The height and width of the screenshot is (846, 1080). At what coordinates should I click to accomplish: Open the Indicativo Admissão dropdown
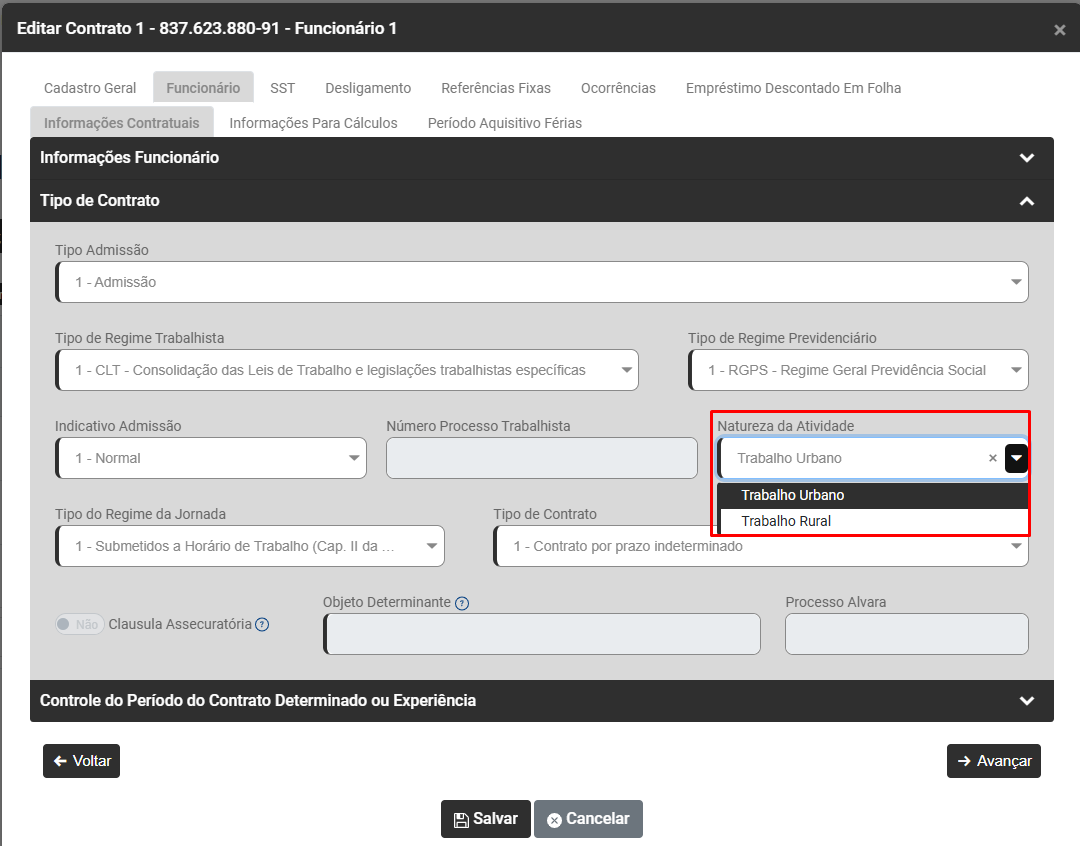coord(211,458)
